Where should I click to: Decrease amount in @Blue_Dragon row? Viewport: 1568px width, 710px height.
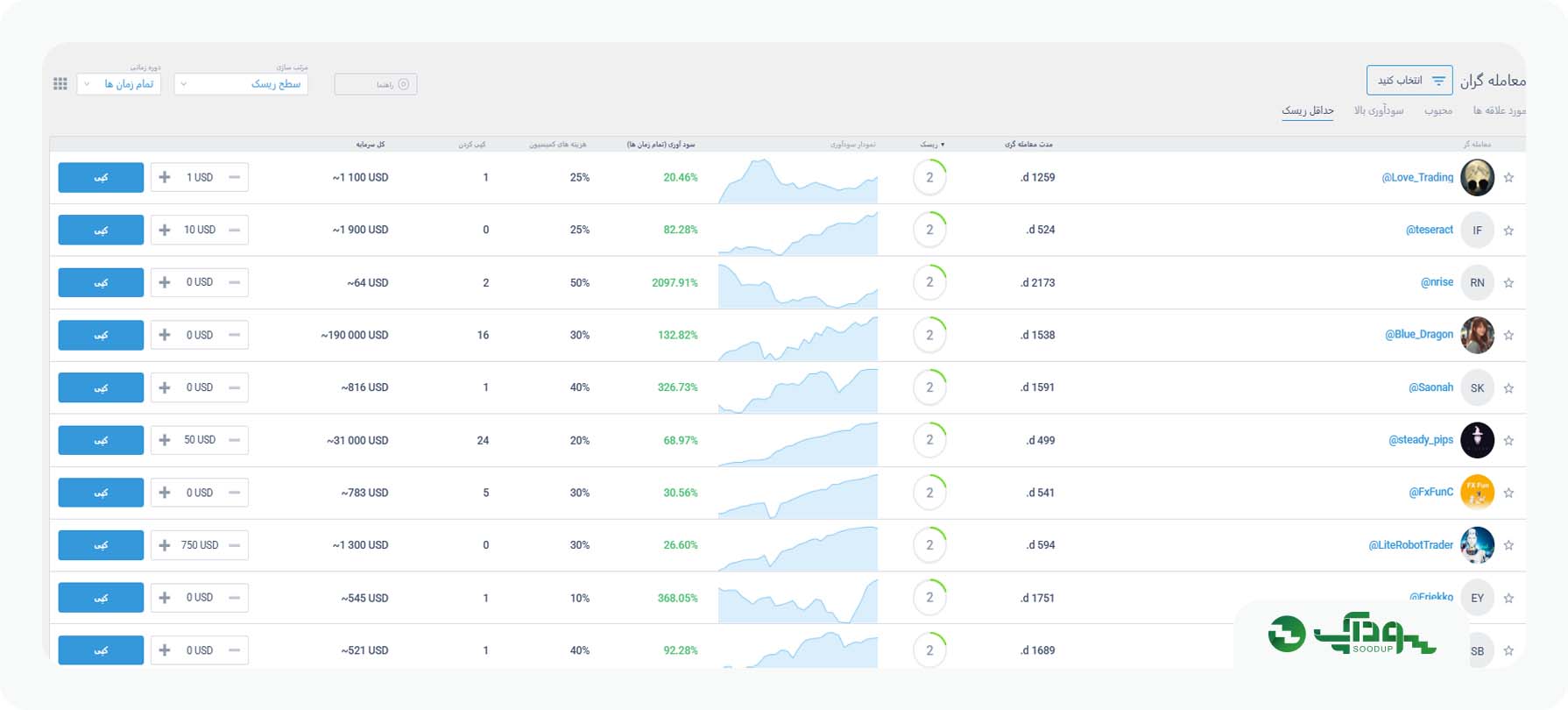pos(234,335)
